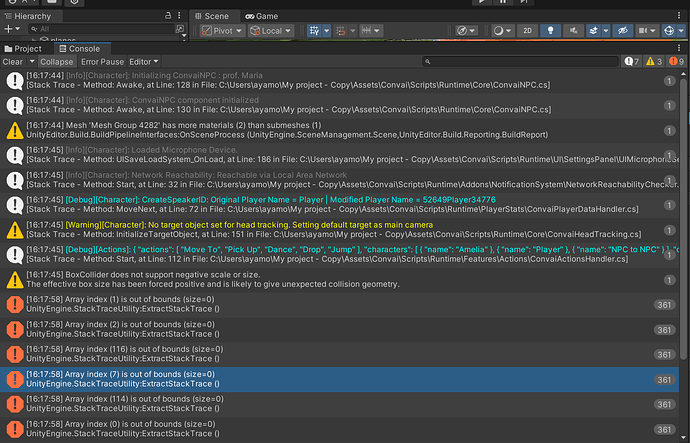Toggle scene audio icon in Scene toolbar
The image size is (690, 443).
572,31
